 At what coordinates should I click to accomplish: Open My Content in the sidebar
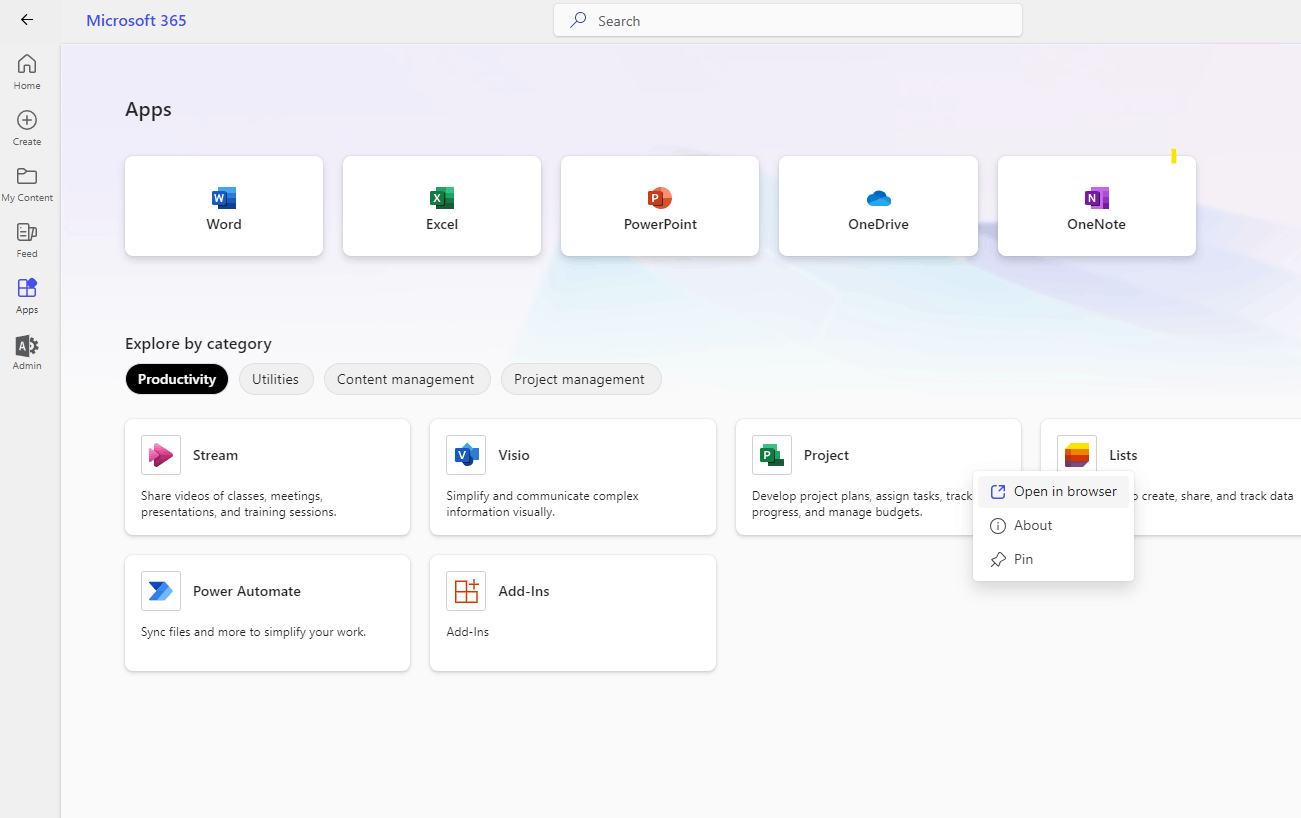tap(27, 184)
